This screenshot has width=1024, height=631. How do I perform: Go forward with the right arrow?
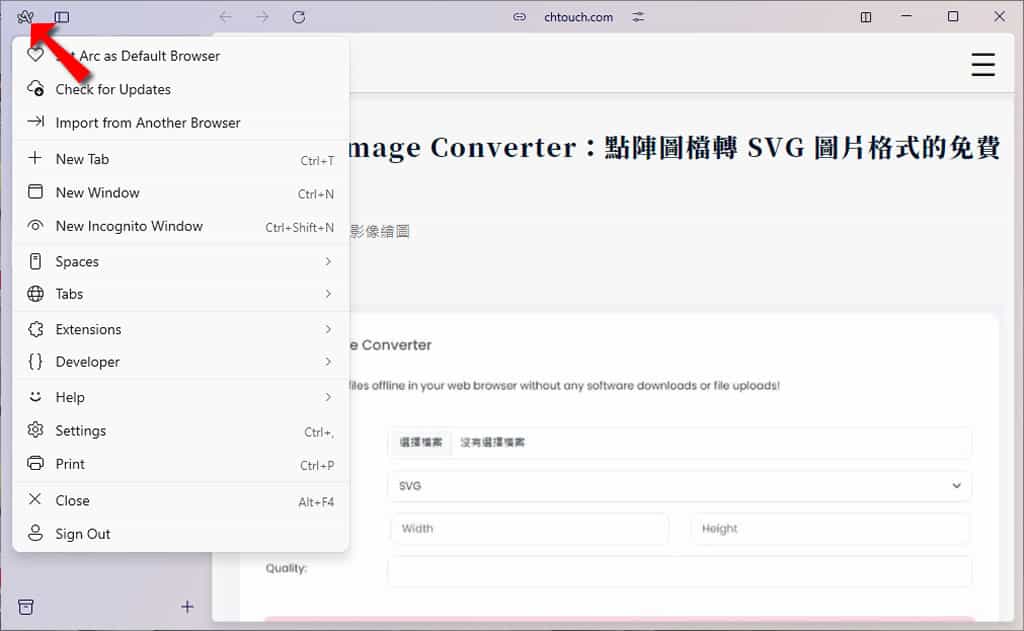(263, 17)
